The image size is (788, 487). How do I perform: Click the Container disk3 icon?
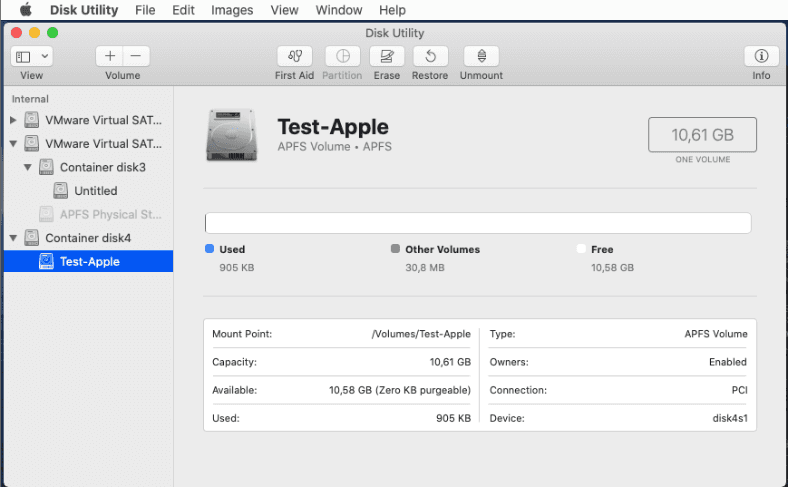(46, 167)
